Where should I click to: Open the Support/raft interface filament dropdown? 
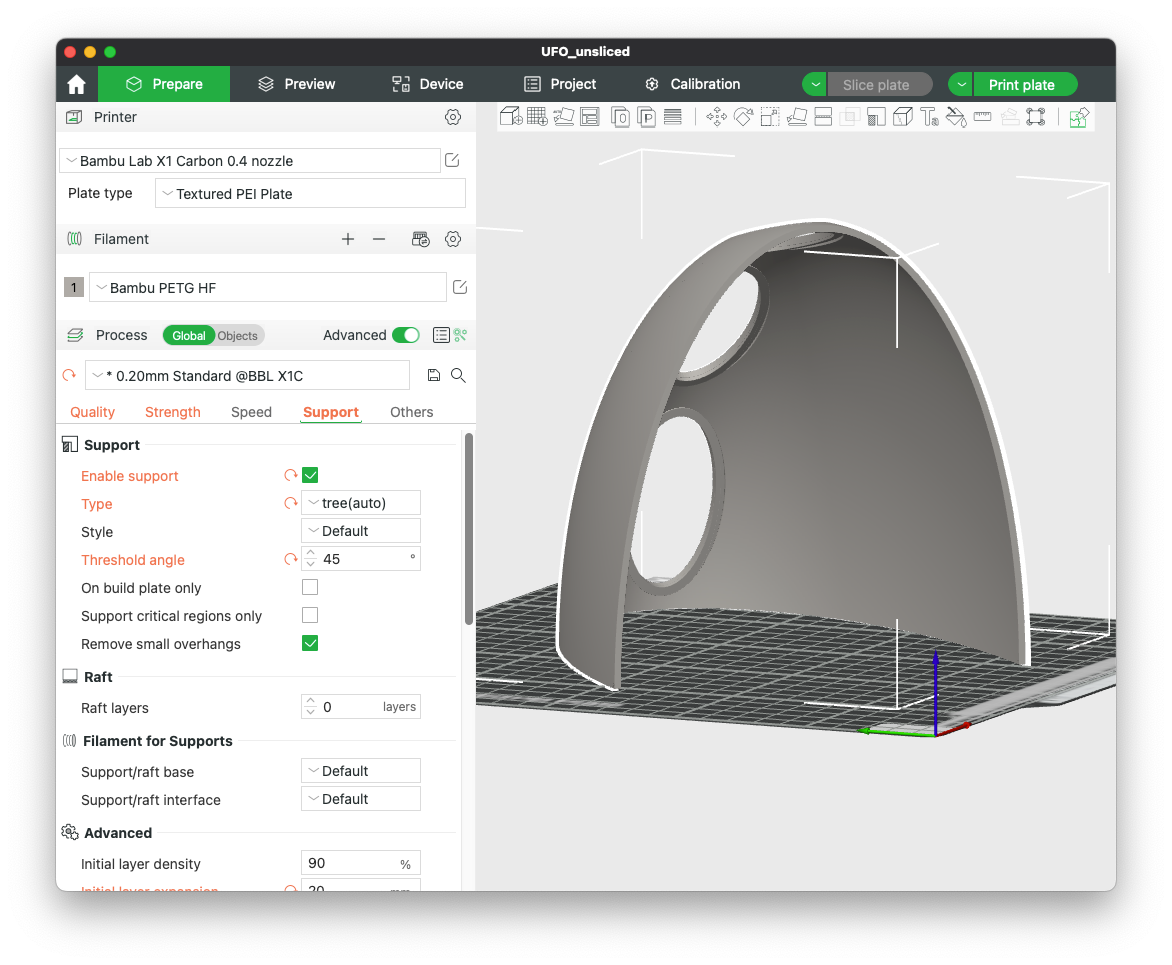click(361, 799)
